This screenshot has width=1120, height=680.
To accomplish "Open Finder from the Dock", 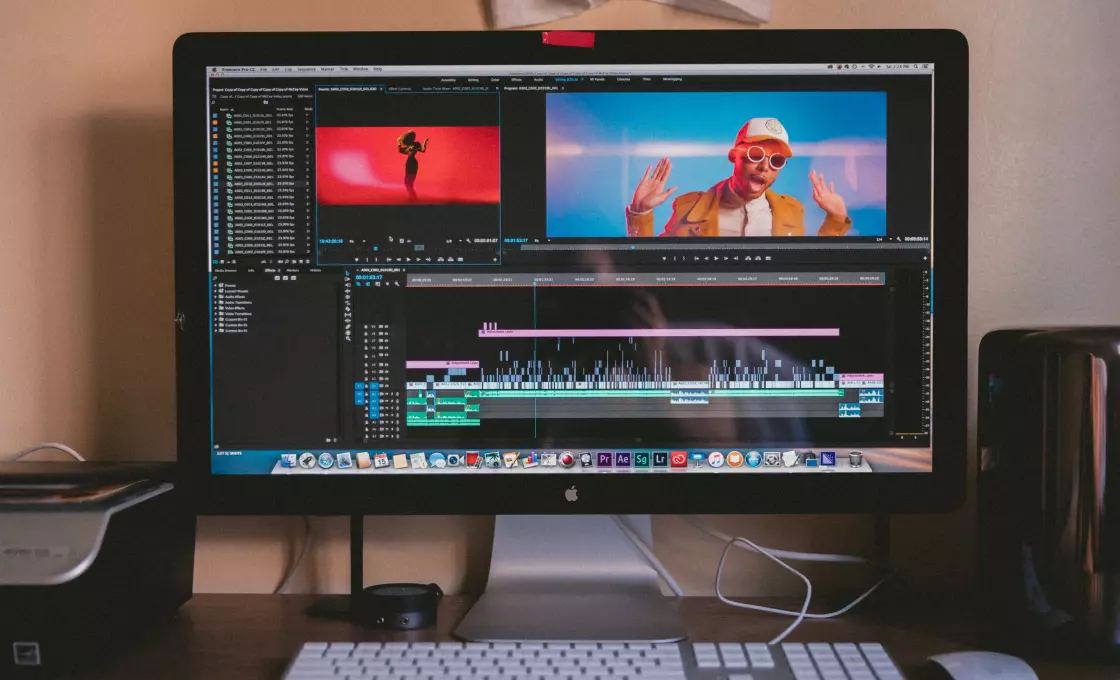I will coord(289,461).
